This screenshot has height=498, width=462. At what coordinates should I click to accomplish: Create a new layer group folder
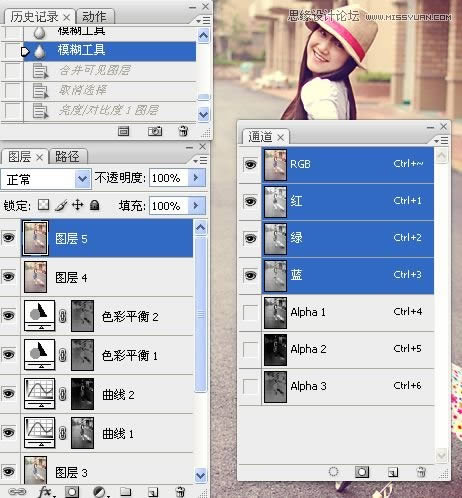125,491
